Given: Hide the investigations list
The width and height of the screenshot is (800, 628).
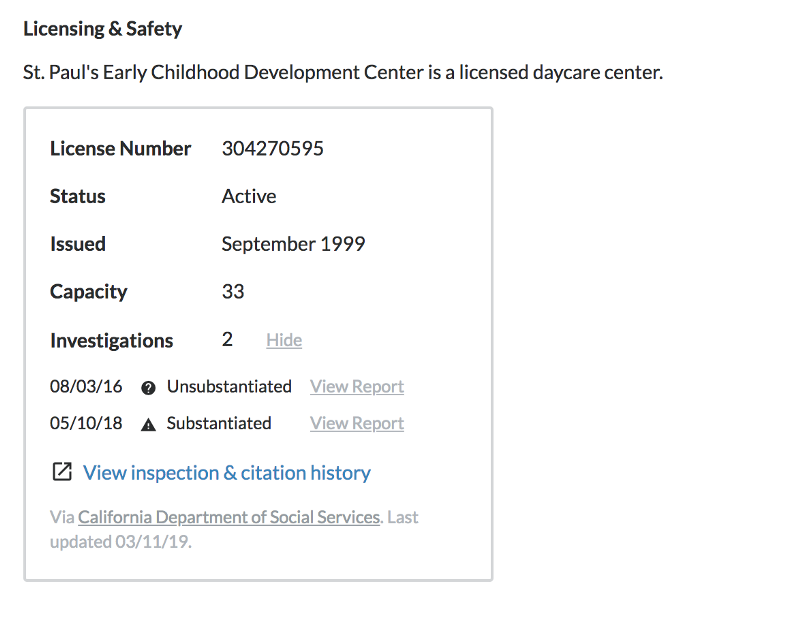Looking at the screenshot, I should pos(284,340).
